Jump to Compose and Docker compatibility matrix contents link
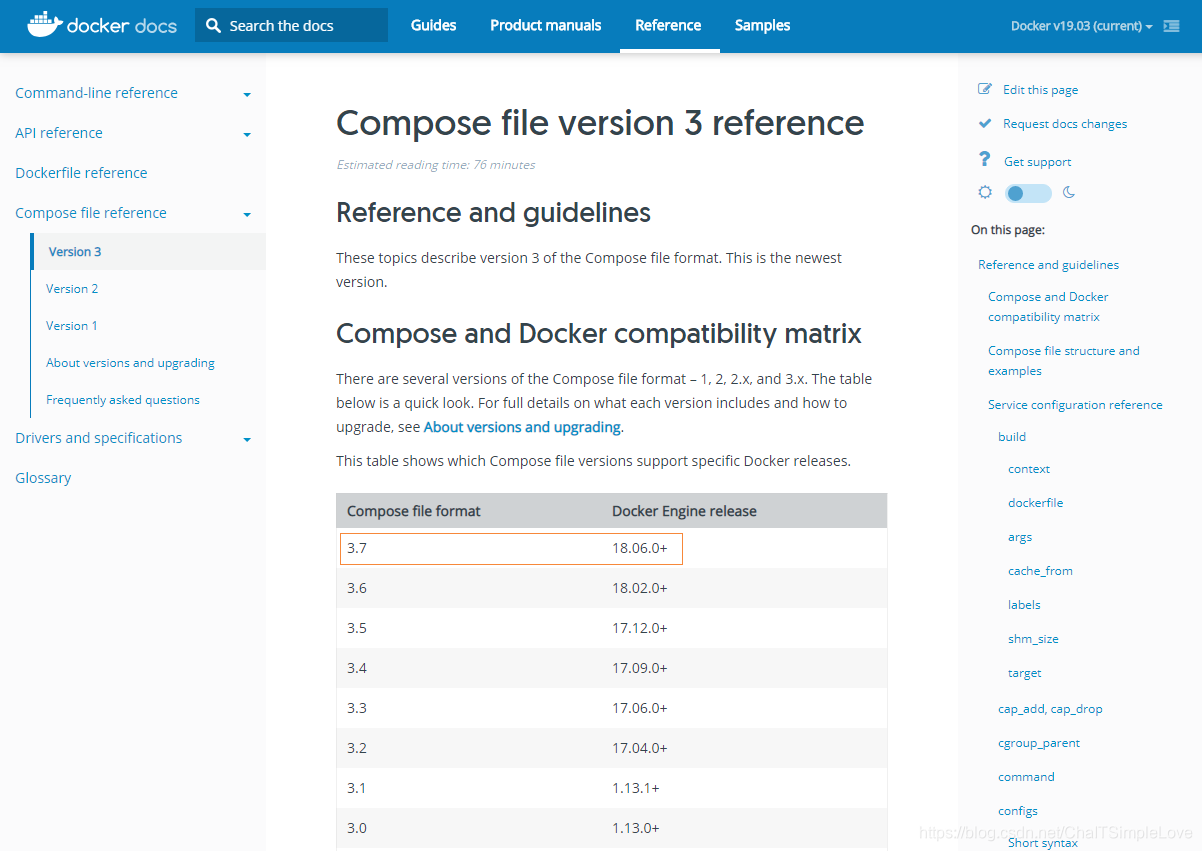The height and width of the screenshot is (851, 1202). click(1048, 307)
